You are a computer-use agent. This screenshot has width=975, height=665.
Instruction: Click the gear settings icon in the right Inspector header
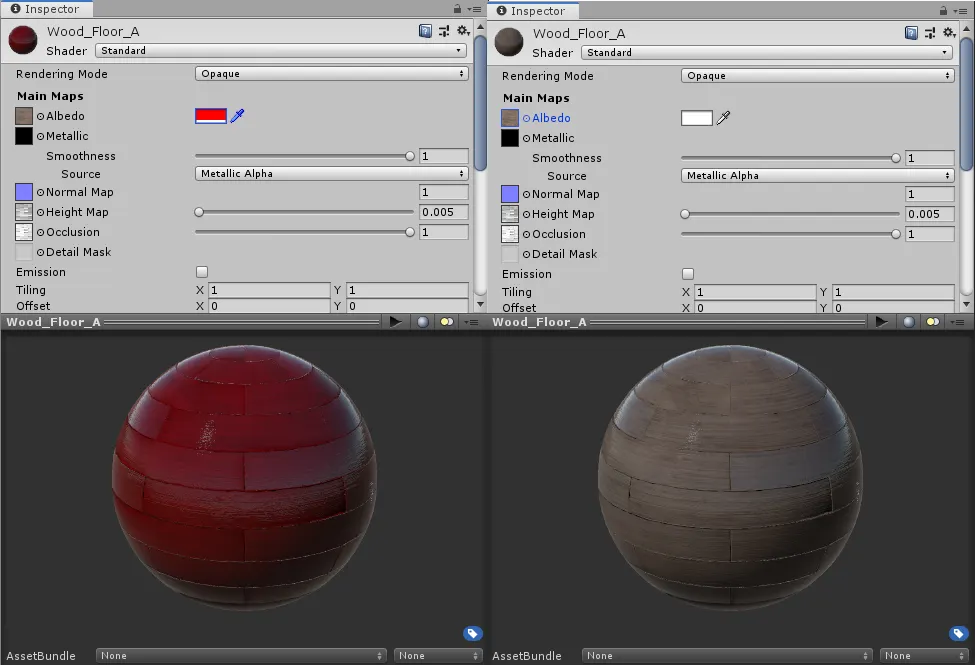[948, 33]
